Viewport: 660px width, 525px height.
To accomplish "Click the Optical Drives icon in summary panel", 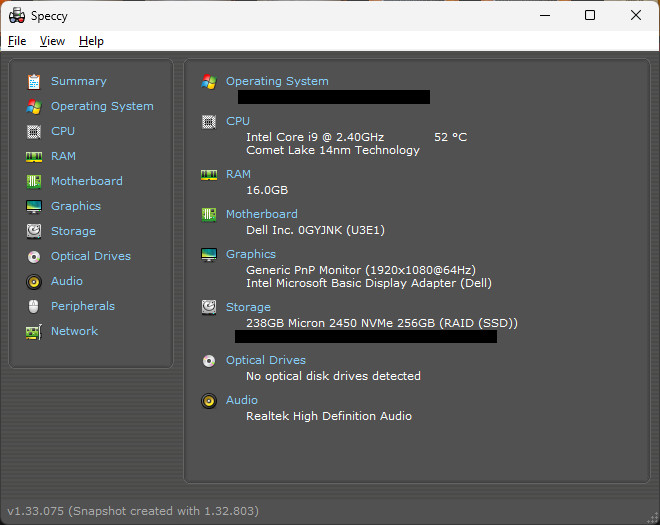I will click(x=209, y=361).
